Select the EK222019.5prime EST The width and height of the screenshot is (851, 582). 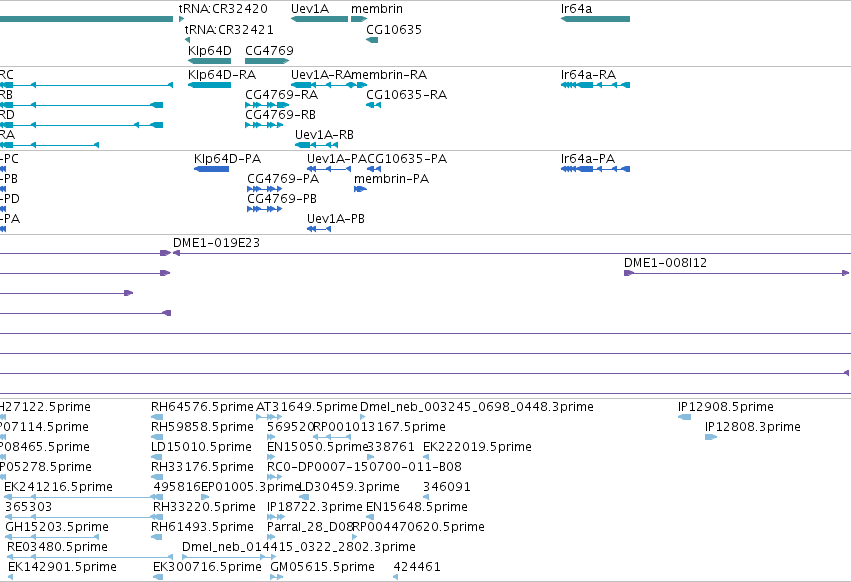pyautogui.click(x=426, y=457)
